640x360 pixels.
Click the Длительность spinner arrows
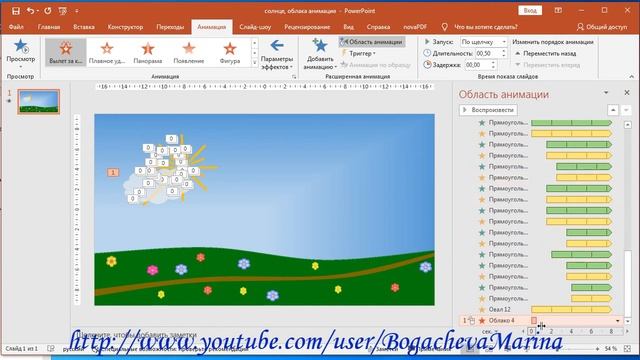[x=504, y=53]
